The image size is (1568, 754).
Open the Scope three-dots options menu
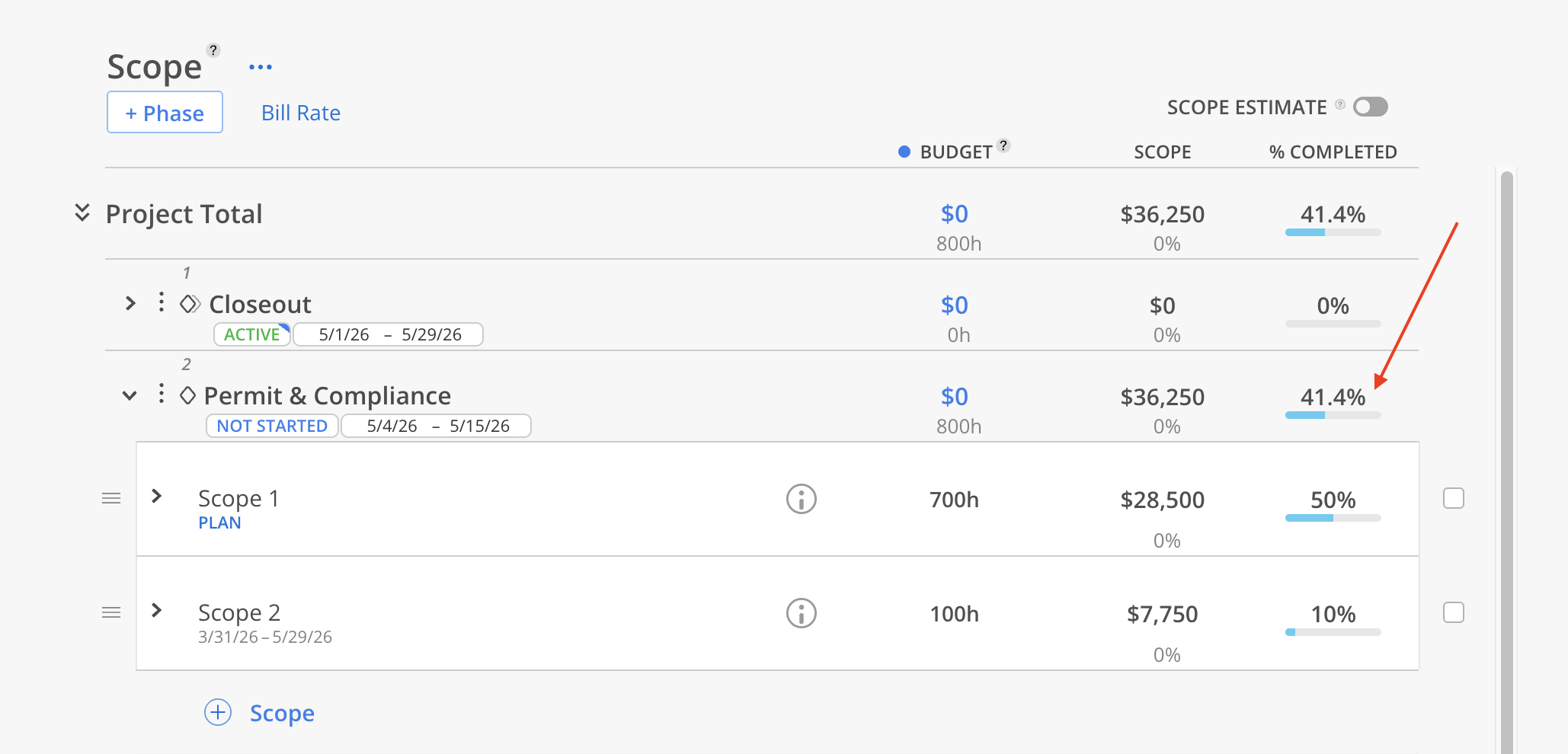(x=260, y=68)
